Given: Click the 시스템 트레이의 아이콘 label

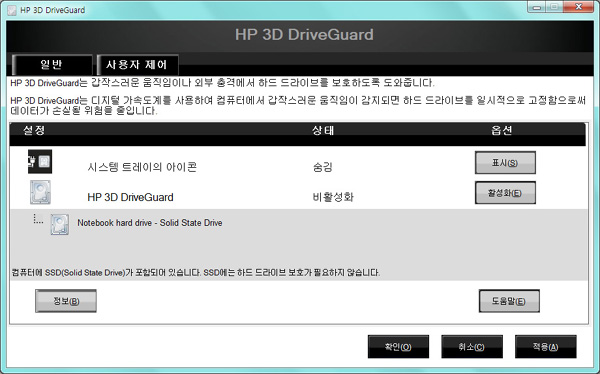Looking at the screenshot, I should [142, 167].
